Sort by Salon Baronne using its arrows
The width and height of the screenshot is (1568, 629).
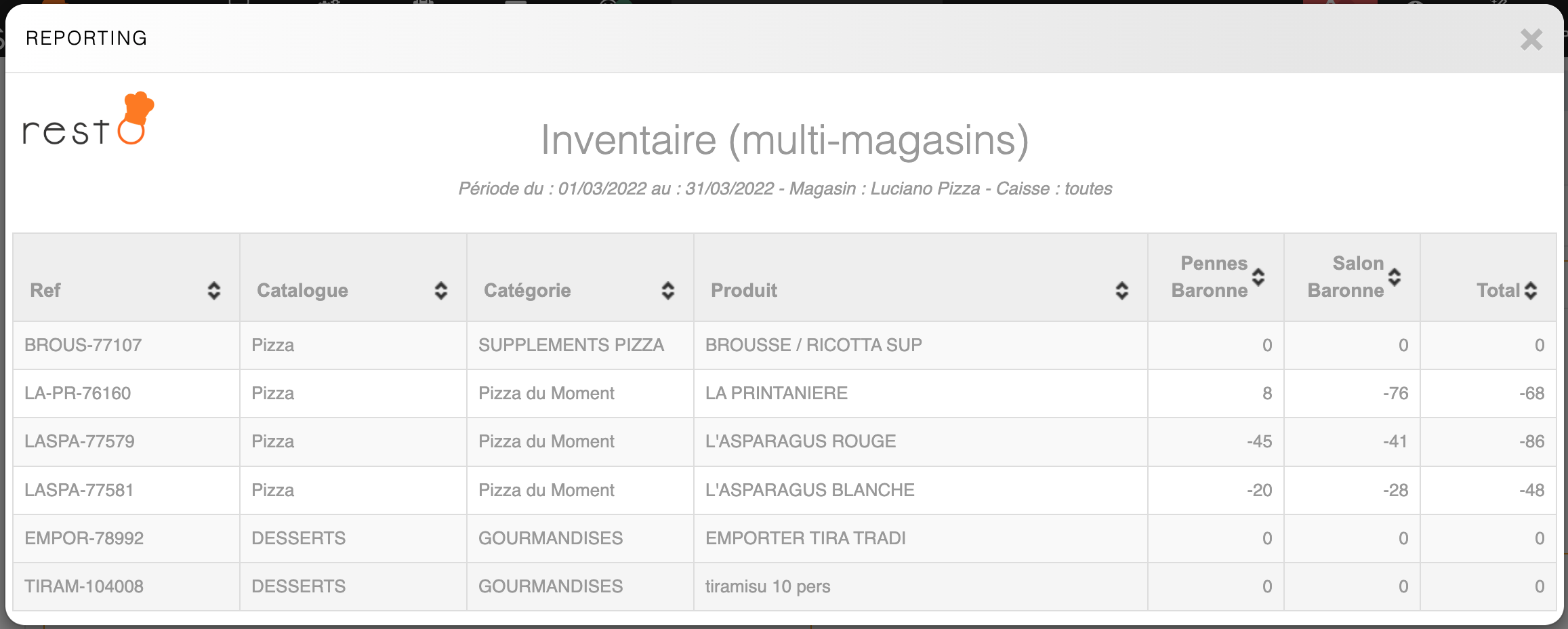click(1395, 277)
